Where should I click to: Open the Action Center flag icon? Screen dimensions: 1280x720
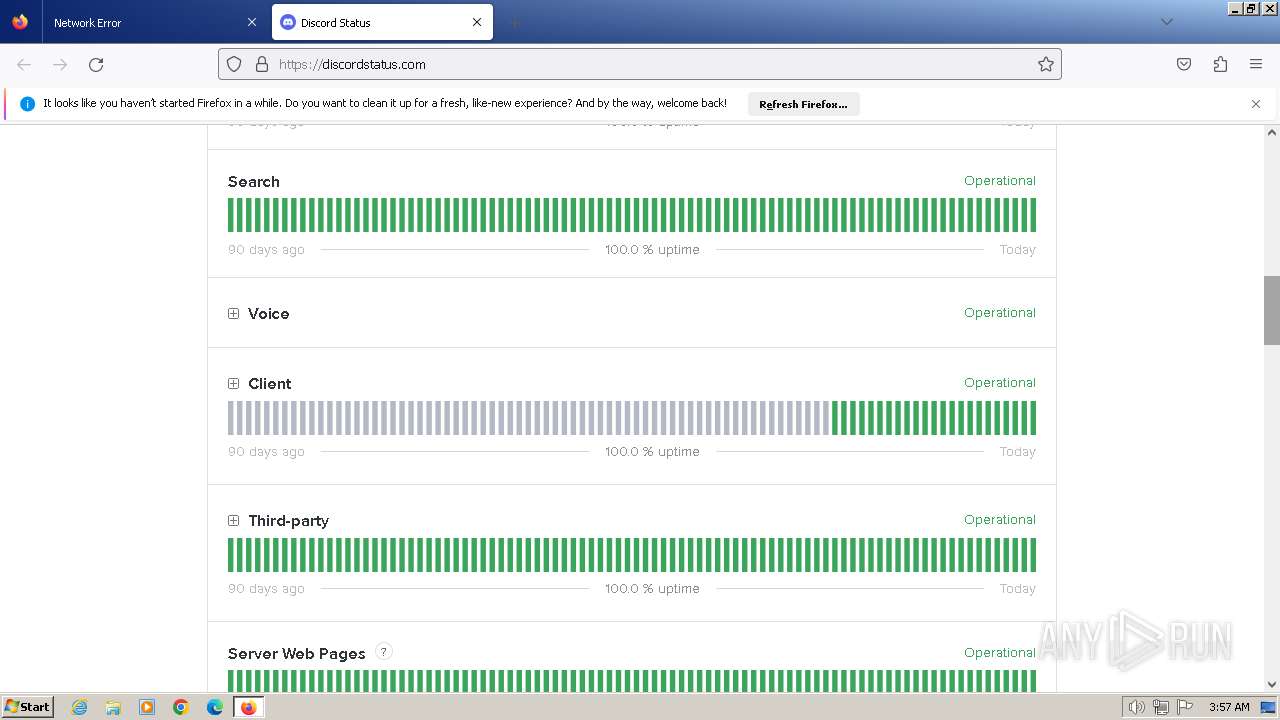click(x=1185, y=707)
